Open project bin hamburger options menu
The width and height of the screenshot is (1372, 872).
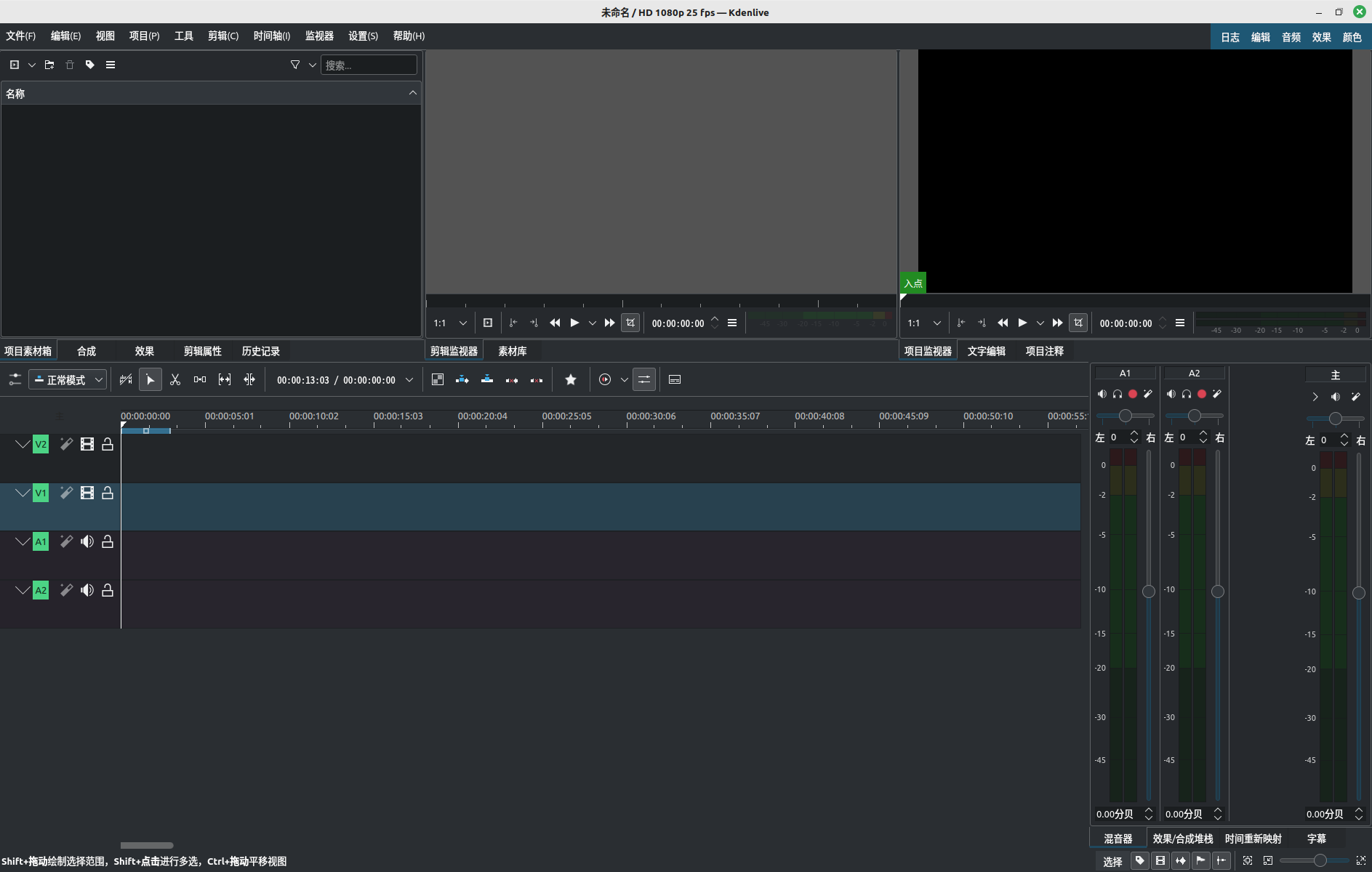point(111,65)
